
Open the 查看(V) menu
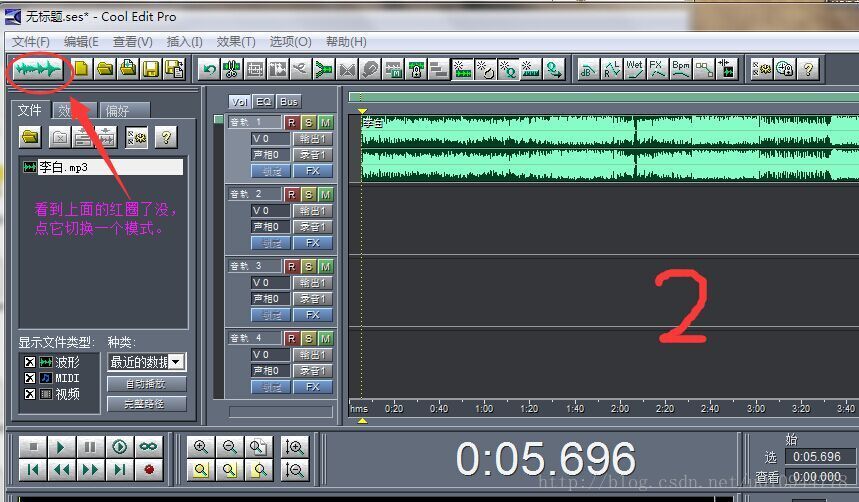[x=133, y=42]
